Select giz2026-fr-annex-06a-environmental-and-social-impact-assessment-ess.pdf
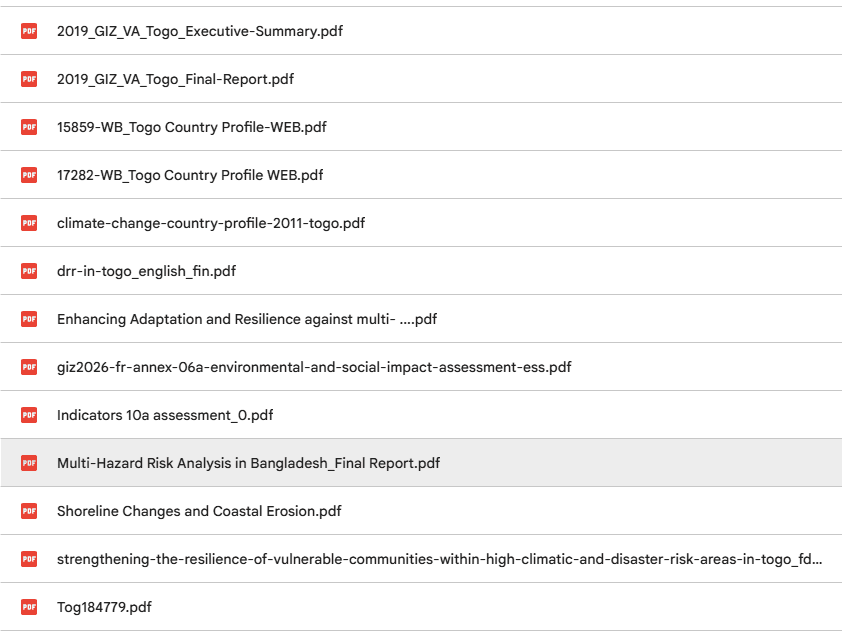This screenshot has height=631, width=842. click(x=421, y=367)
